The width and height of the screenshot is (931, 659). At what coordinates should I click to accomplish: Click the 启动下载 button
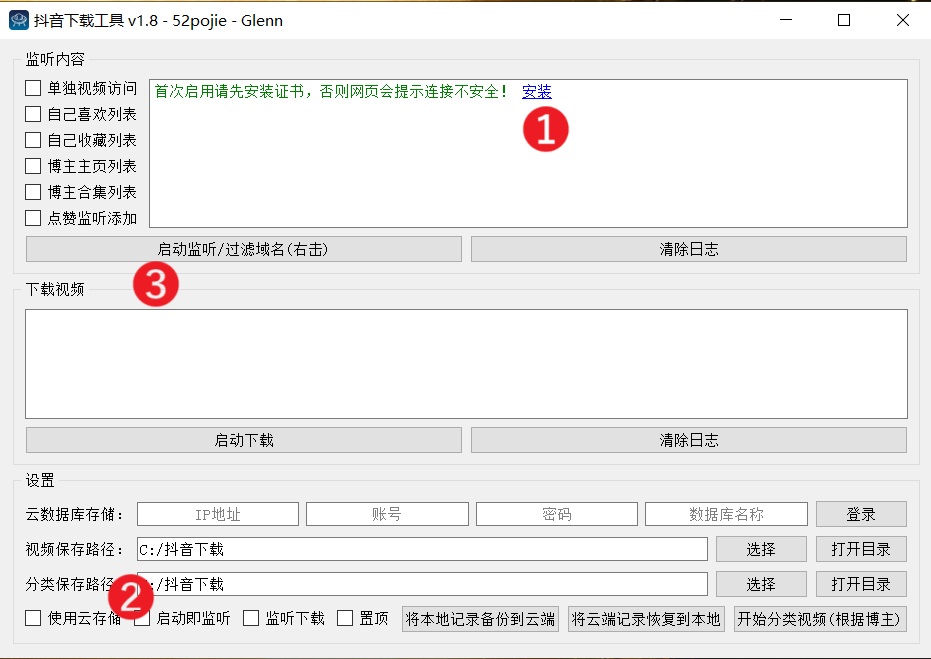[x=243, y=441]
